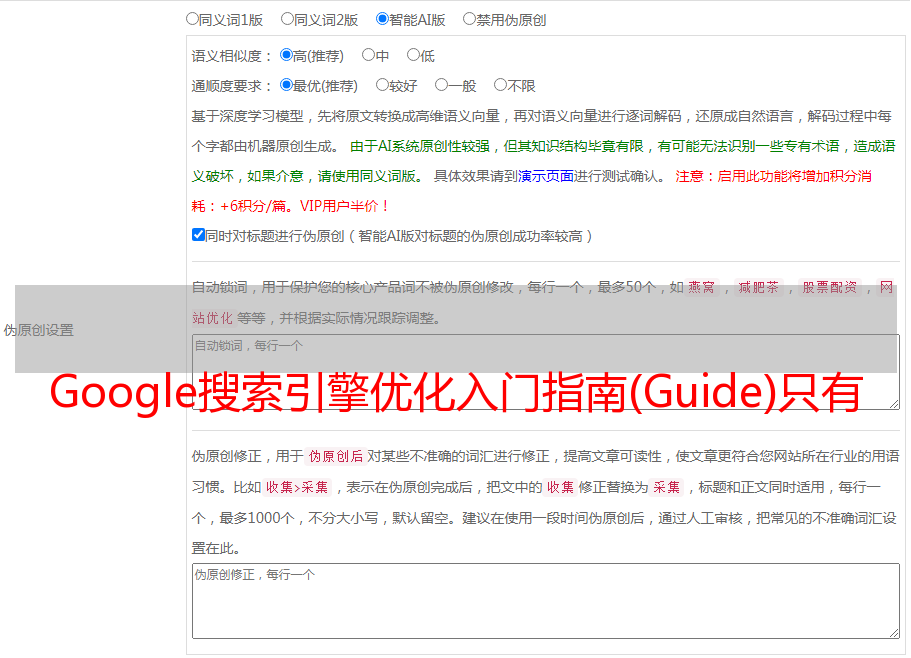Open the 演示页面 link

[546, 176]
